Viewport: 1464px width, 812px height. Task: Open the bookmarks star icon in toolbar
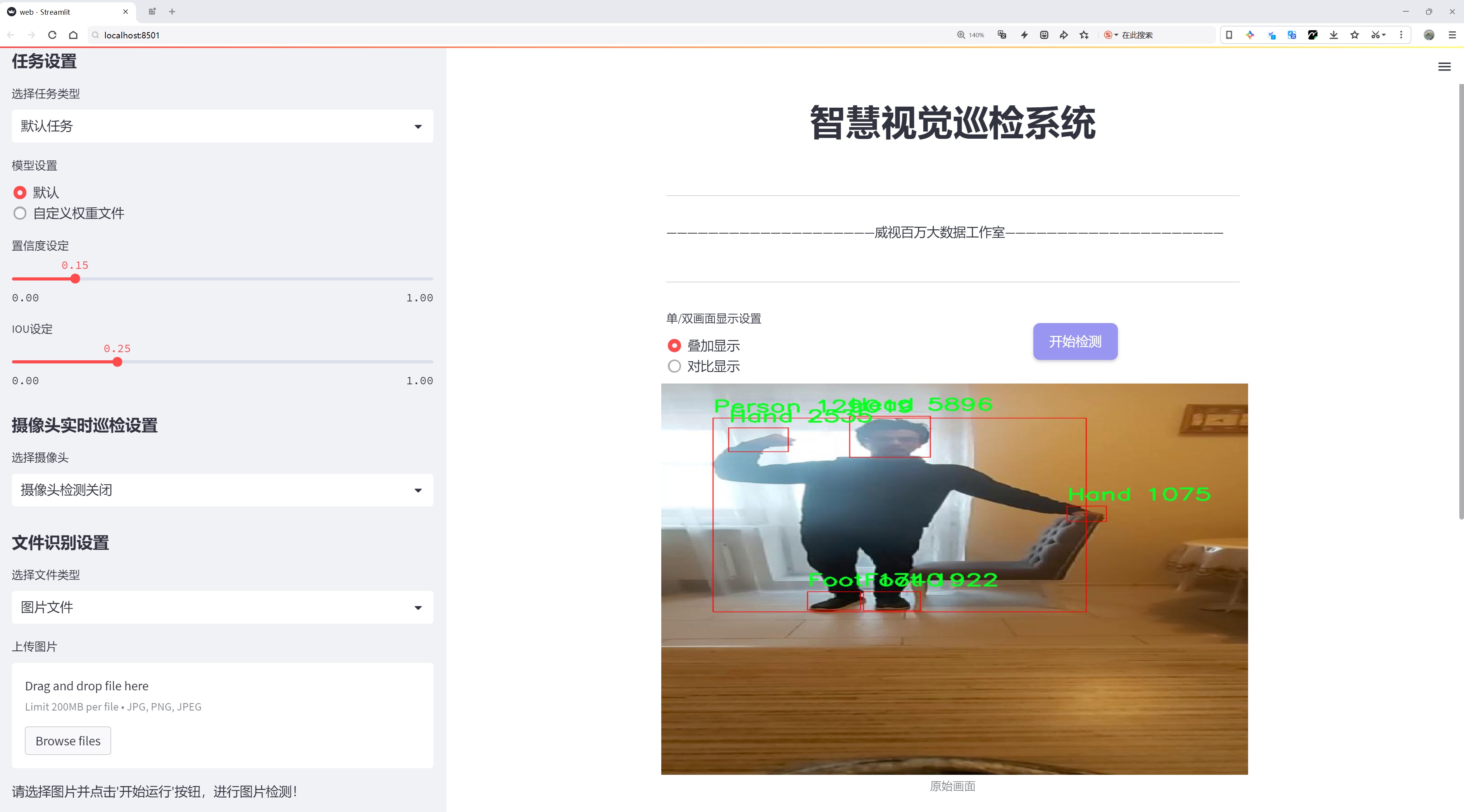(x=1355, y=35)
